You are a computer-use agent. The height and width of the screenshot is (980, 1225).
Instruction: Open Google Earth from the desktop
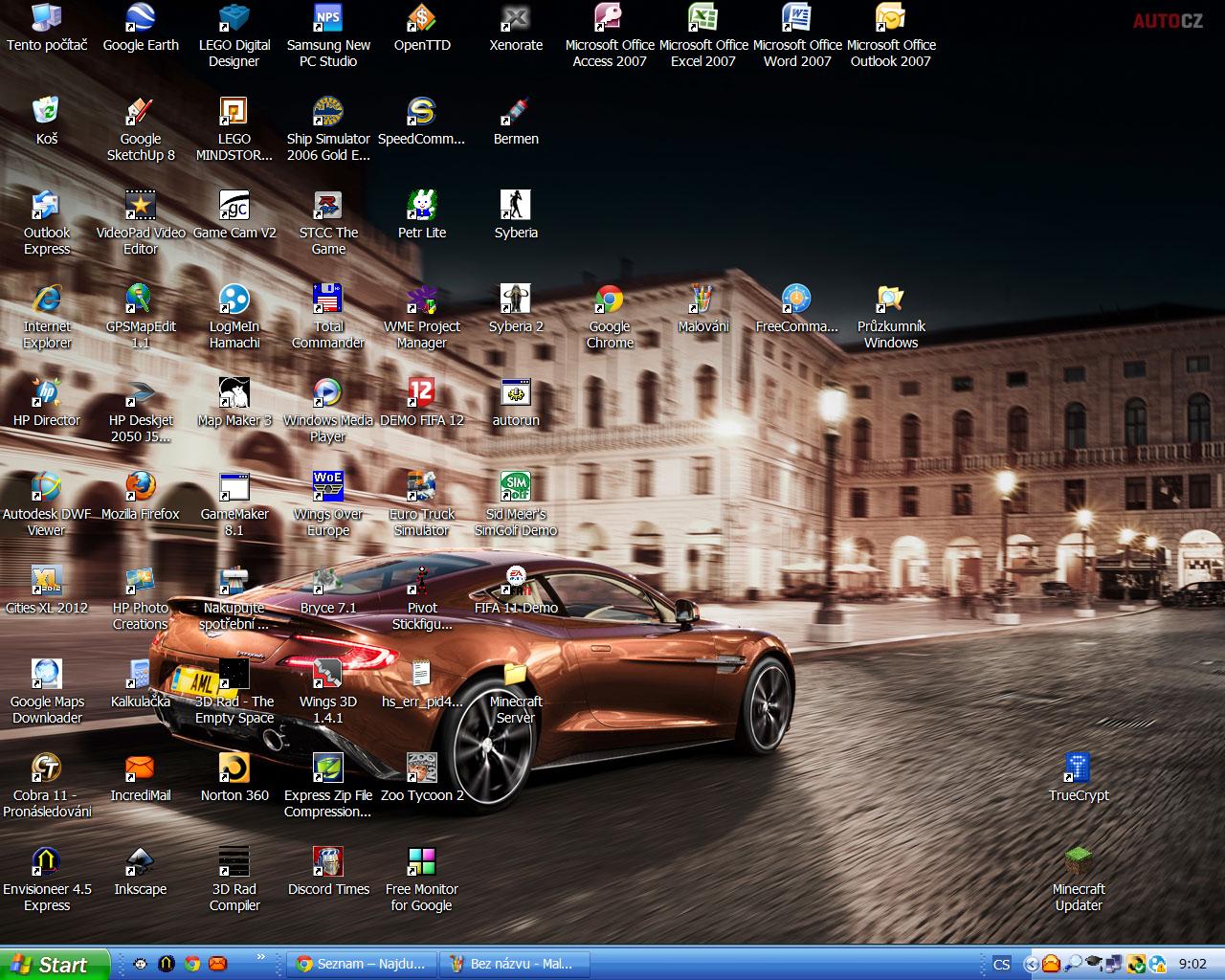click(141, 19)
